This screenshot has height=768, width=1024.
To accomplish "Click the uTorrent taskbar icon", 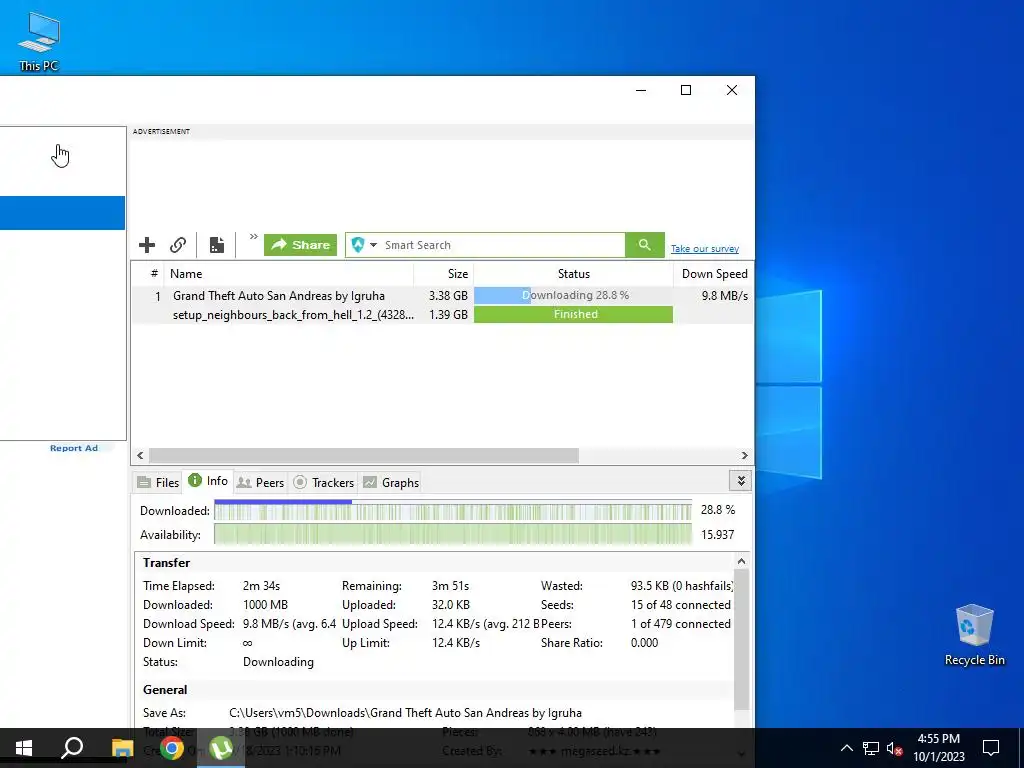I will pos(221,748).
